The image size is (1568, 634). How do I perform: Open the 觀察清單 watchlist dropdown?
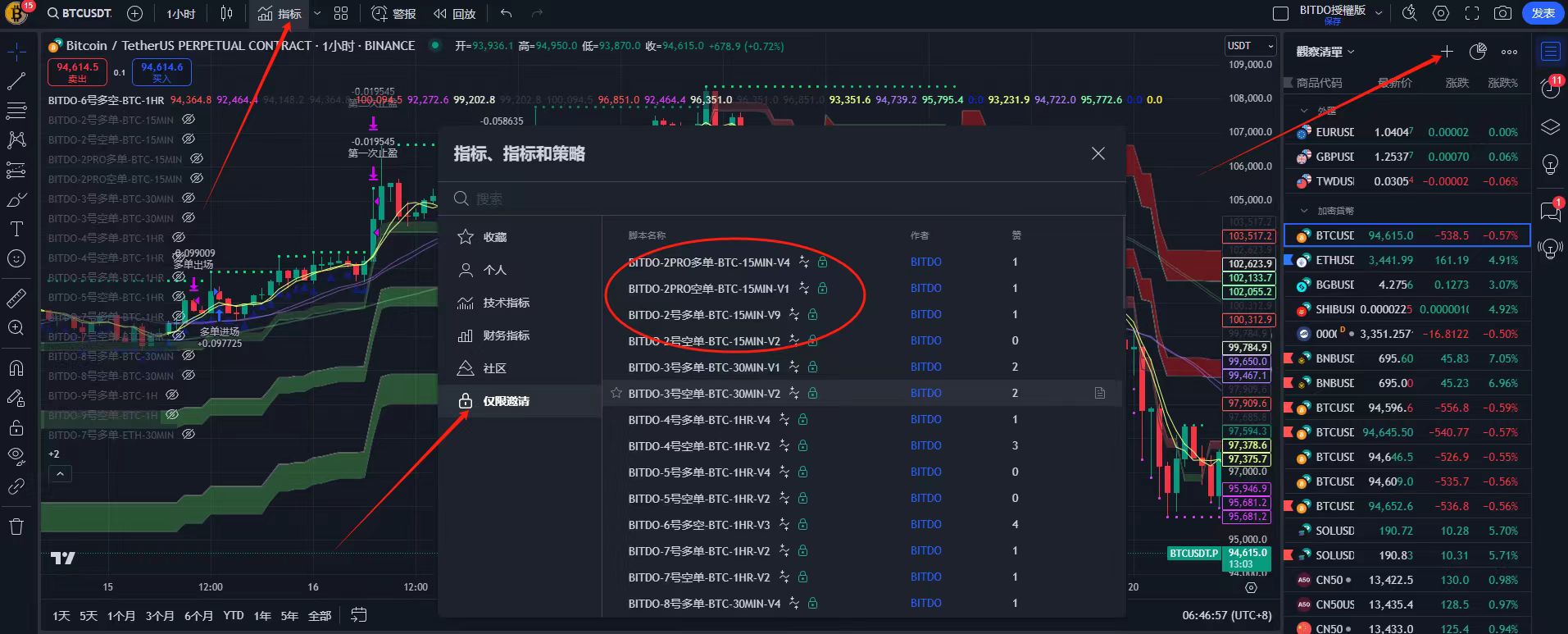click(x=1325, y=52)
